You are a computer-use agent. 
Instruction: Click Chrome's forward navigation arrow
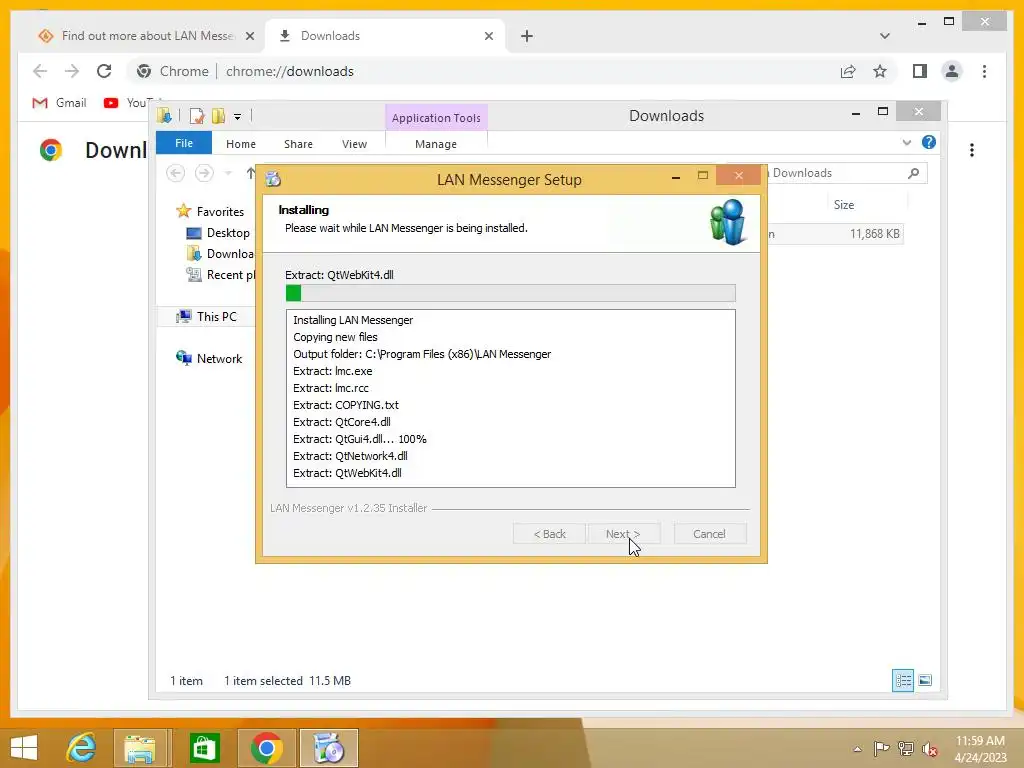click(x=72, y=71)
